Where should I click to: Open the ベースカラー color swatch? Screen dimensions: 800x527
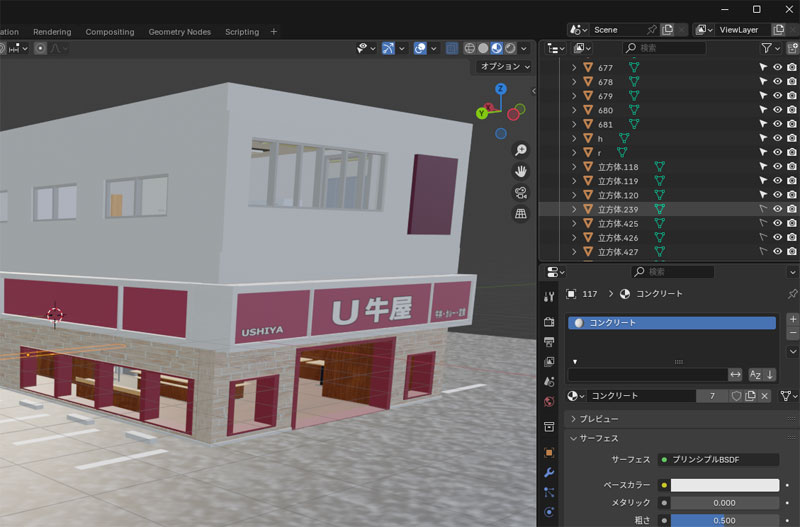[x=724, y=485]
